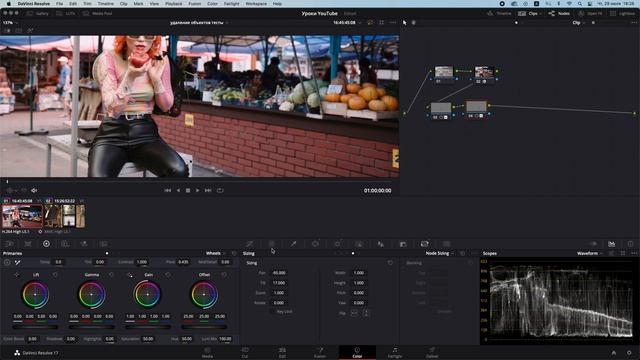Reset the Lift wheel
640x360 pixels.
[x=55, y=275]
